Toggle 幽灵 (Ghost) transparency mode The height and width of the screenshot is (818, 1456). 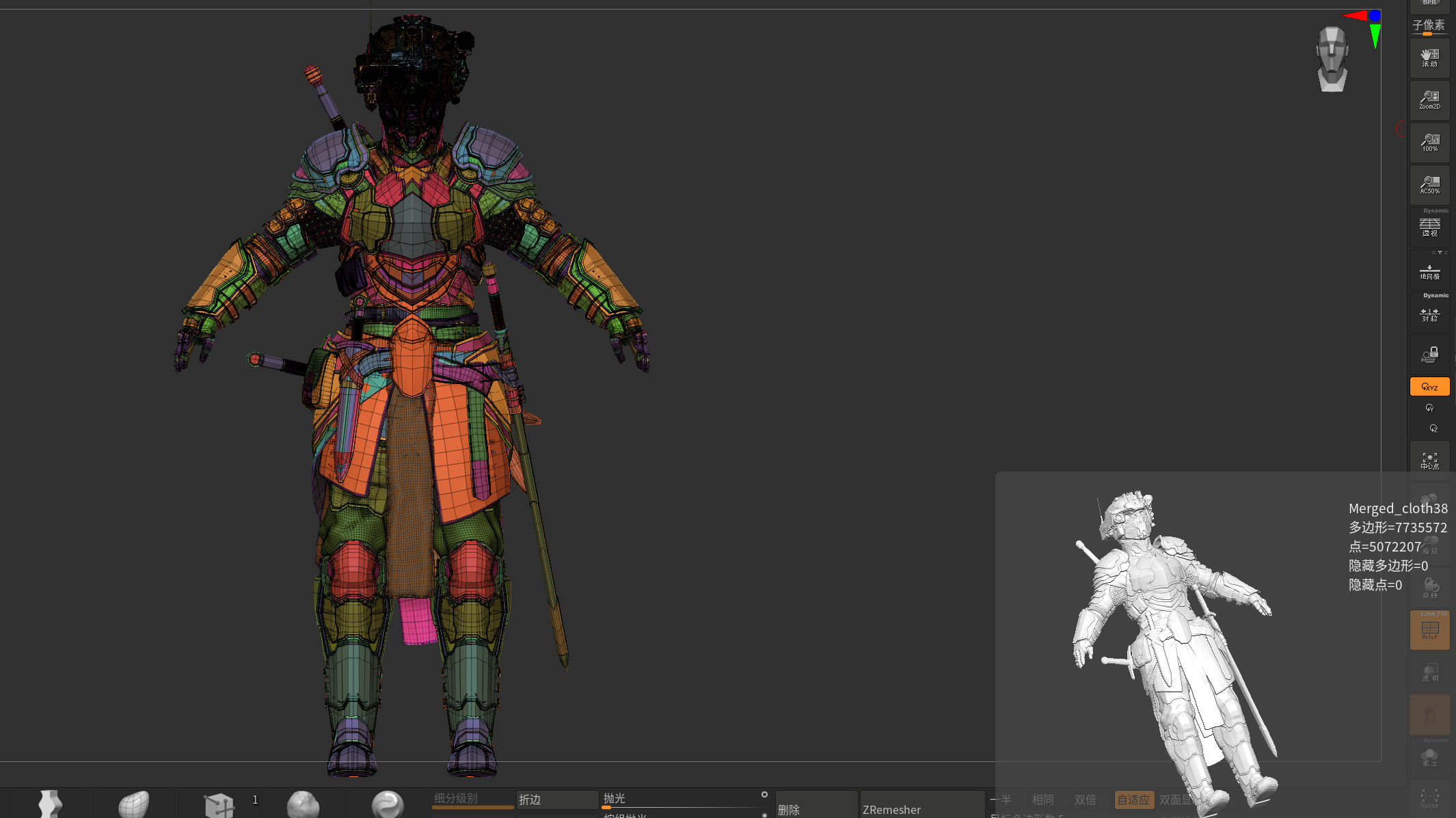coord(1429,715)
